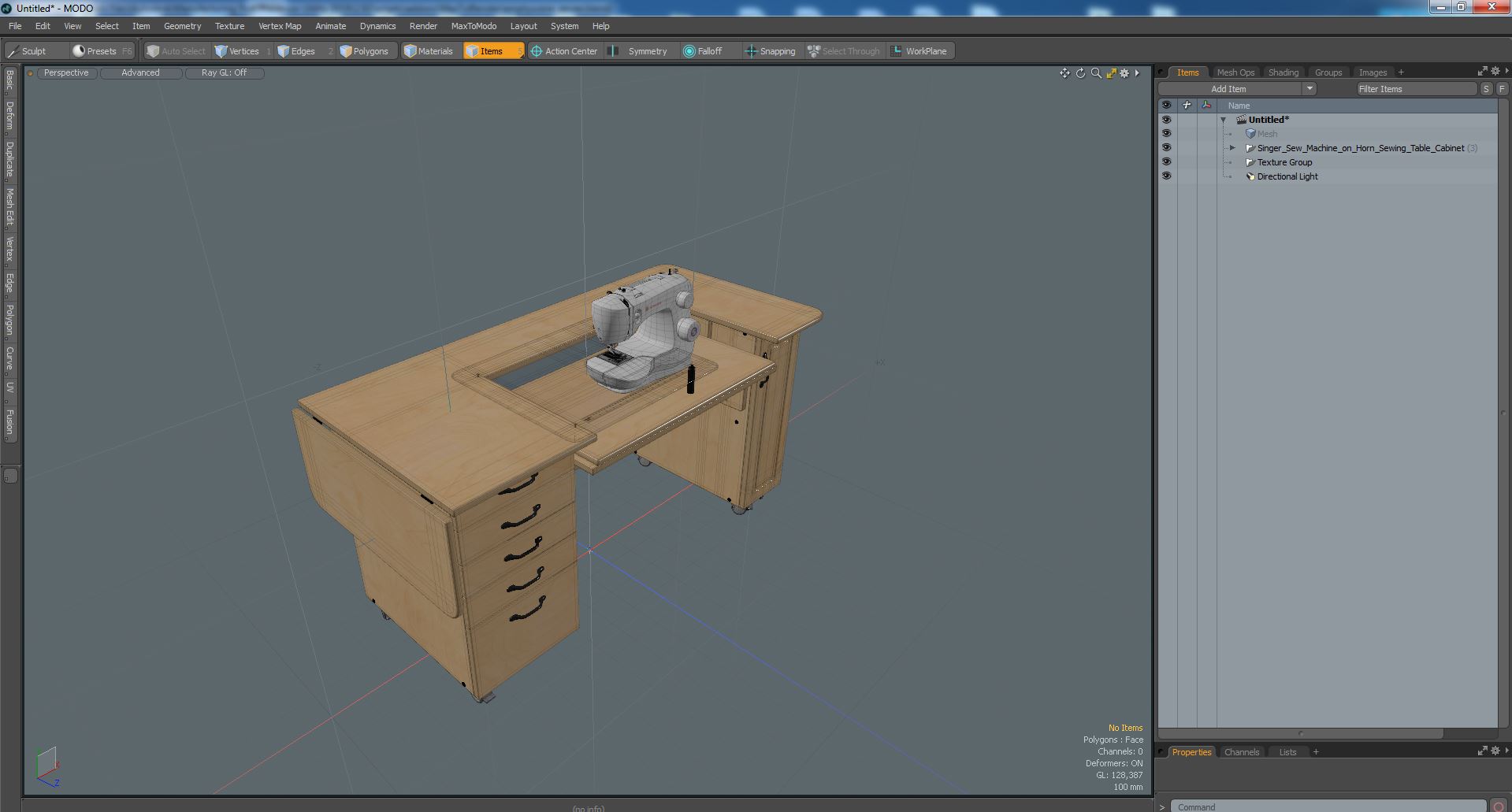This screenshot has width=1512, height=812.
Task: Open the Render menu
Action: 423,26
